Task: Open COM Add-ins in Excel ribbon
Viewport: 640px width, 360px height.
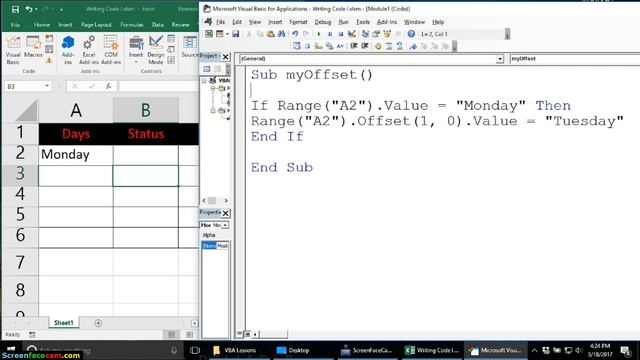Action: tap(111, 50)
